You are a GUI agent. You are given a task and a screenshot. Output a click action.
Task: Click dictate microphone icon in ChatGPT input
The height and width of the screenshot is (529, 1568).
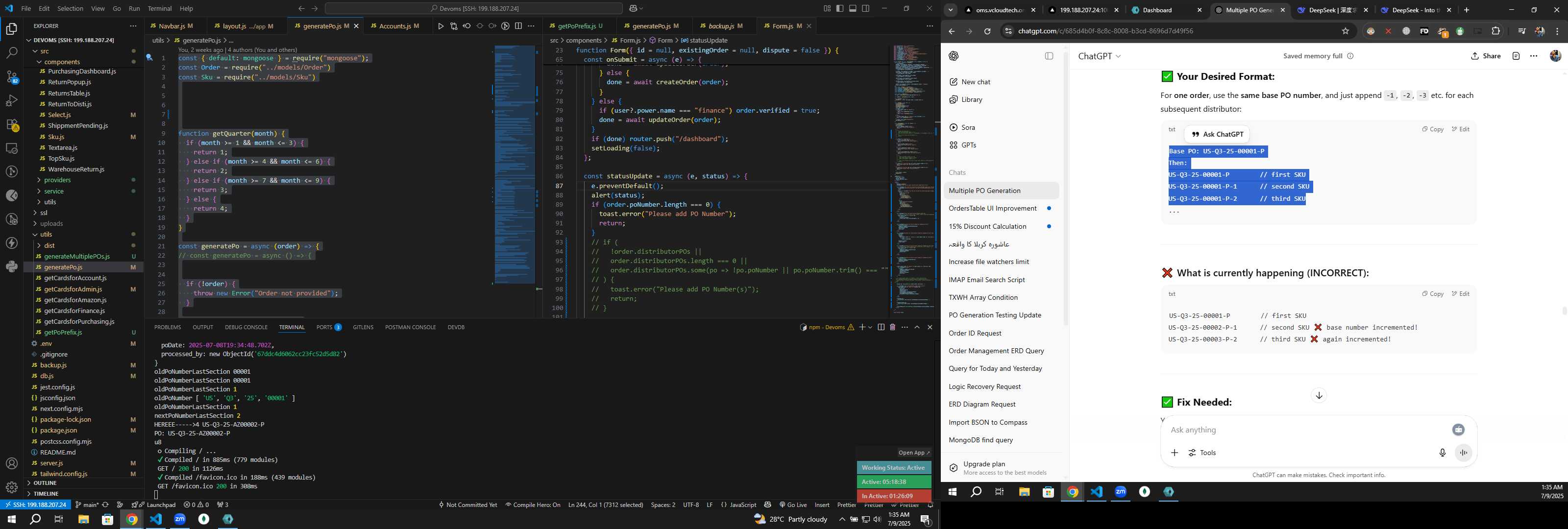(1442, 452)
